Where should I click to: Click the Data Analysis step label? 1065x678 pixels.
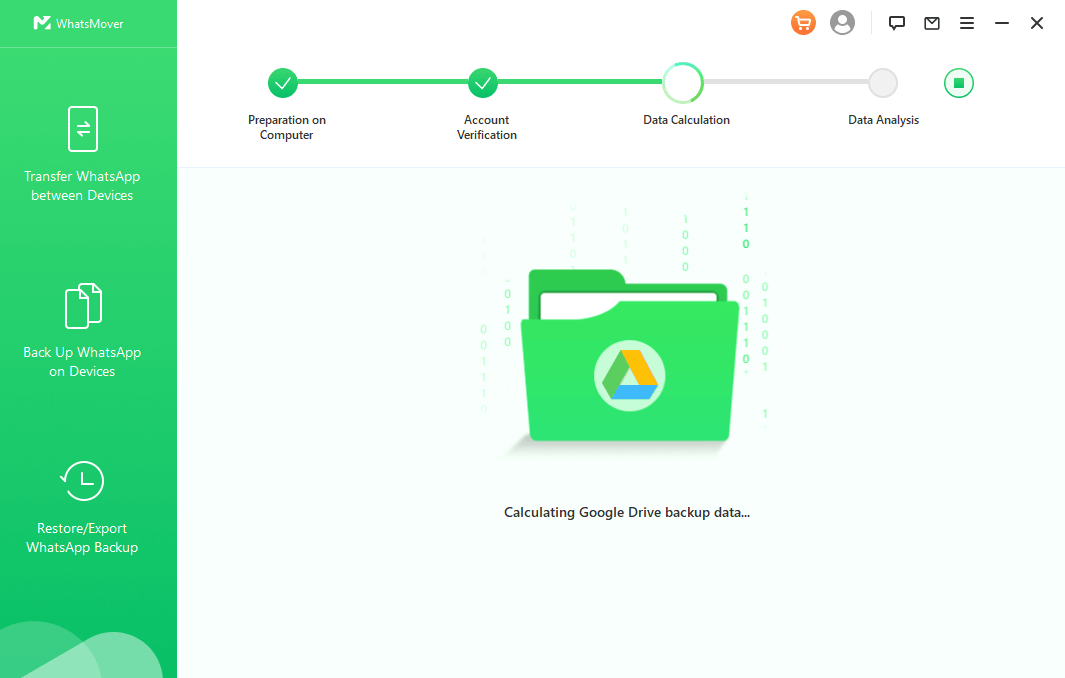click(x=883, y=120)
